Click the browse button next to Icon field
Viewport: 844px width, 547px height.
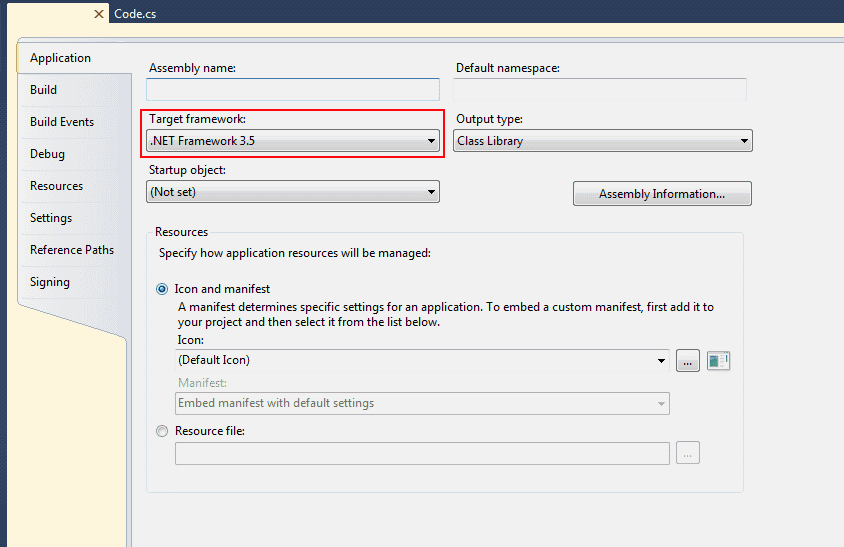688,361
